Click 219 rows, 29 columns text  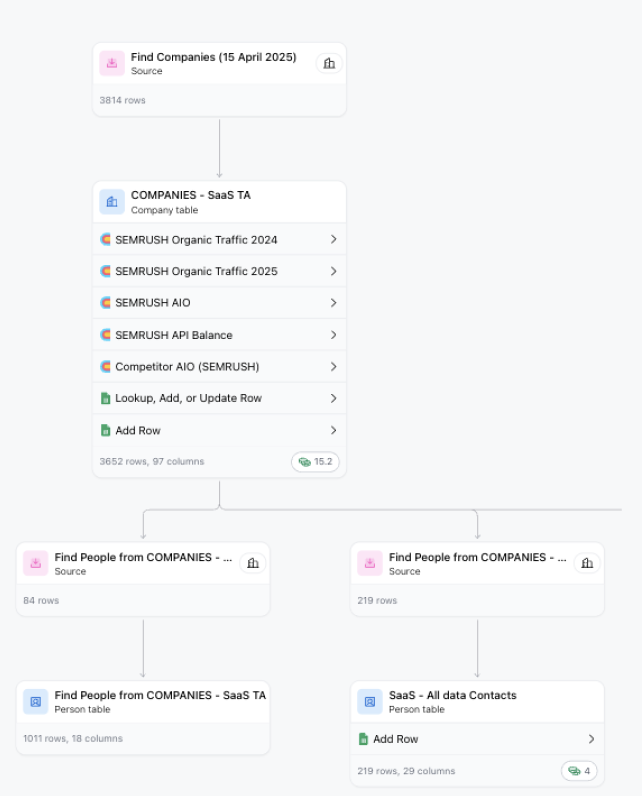pyautogui.click(x=407, y=771)
